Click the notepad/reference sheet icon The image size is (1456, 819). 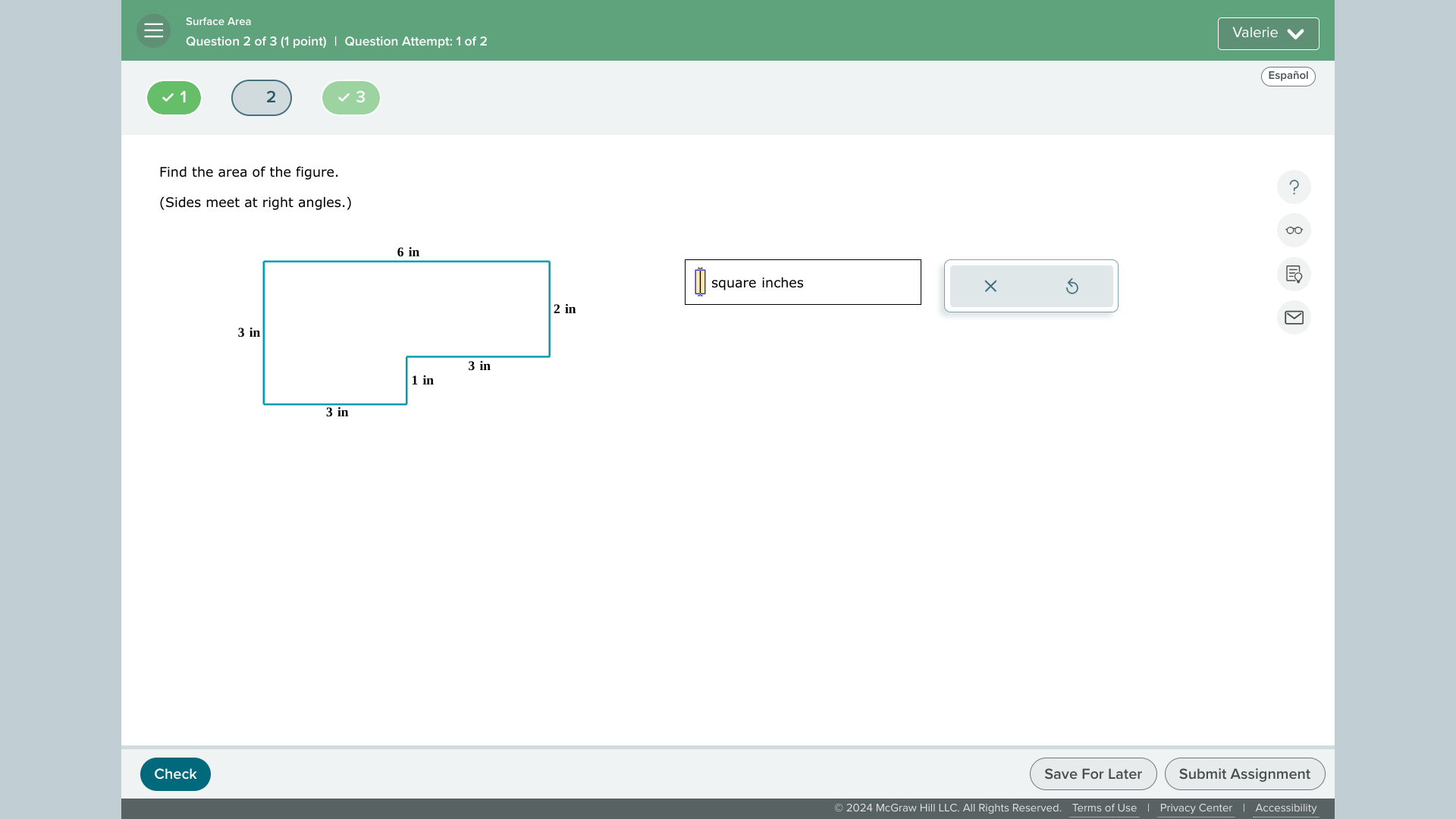pyautogui.click(x=1293, y=273)
